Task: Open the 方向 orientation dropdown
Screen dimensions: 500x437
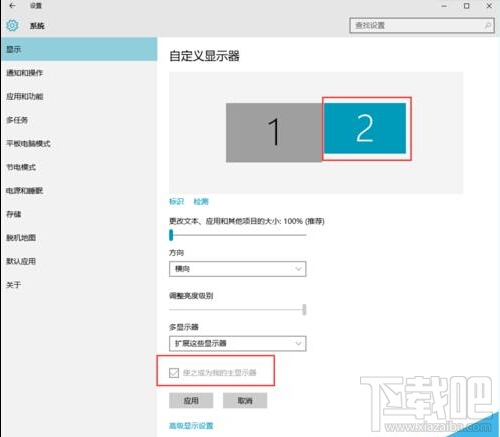Action: [237, 269]
